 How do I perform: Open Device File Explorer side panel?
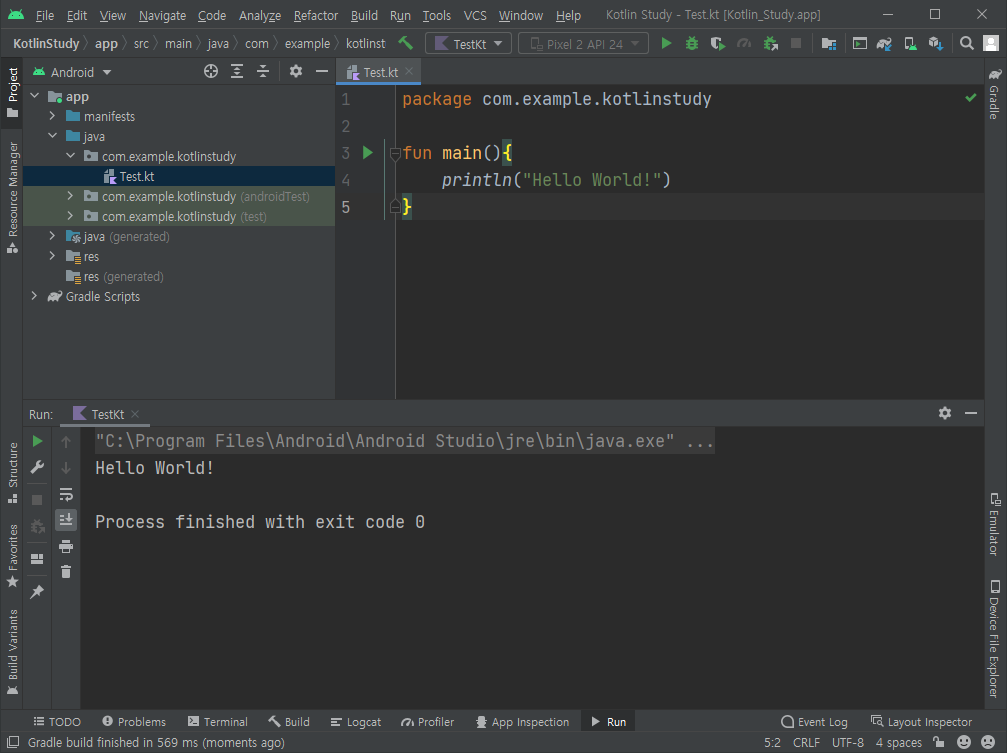tap(995, 639)
